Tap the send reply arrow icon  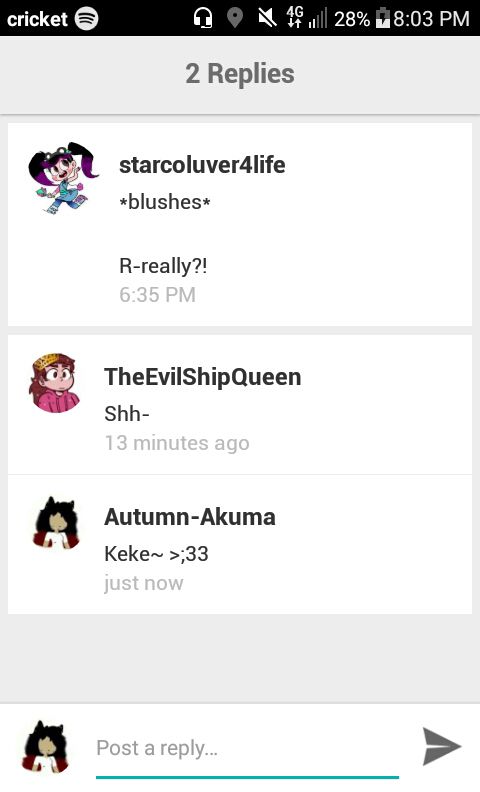(x=442, y=746)
